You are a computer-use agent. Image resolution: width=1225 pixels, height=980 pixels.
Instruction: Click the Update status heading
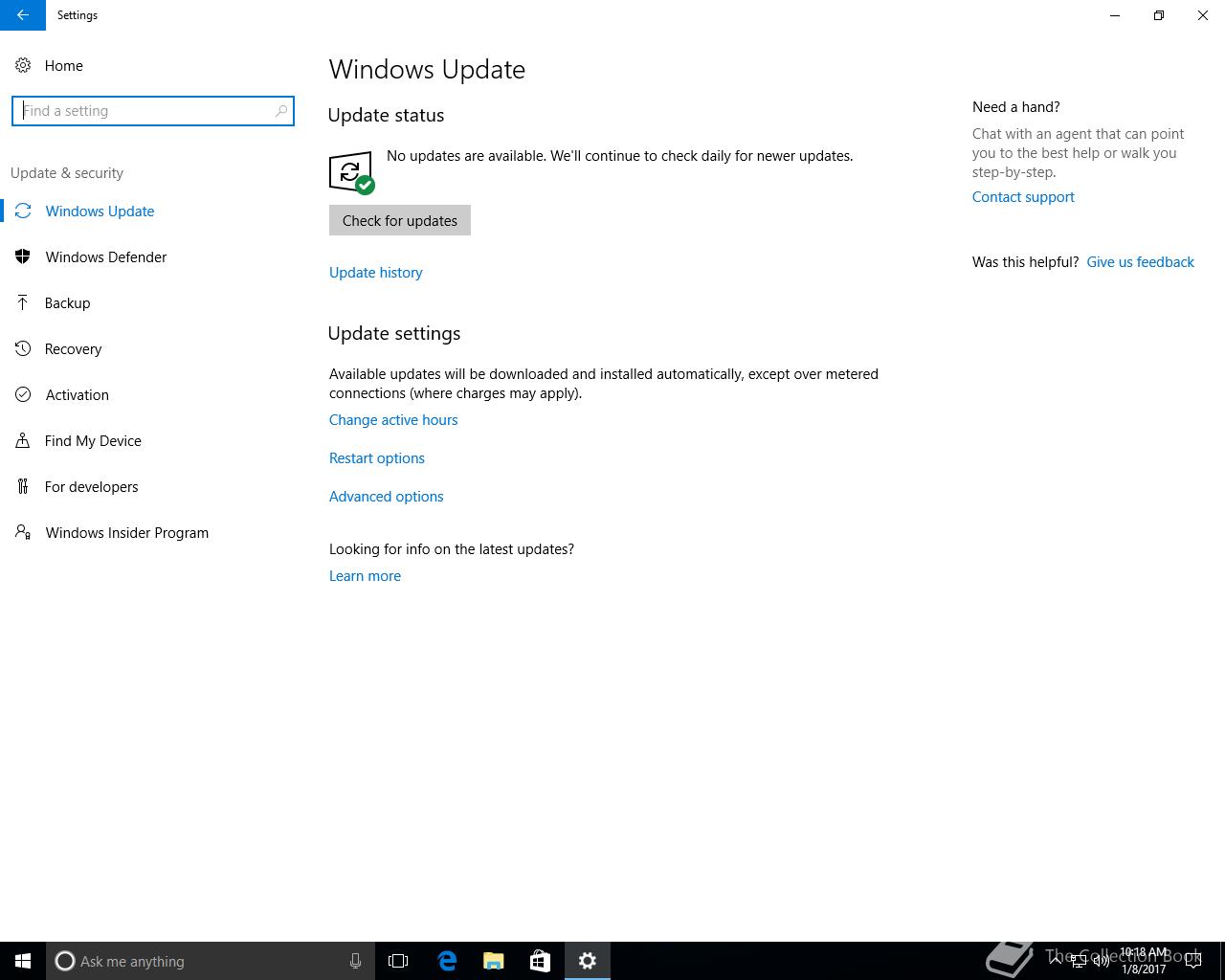point(386,115)
